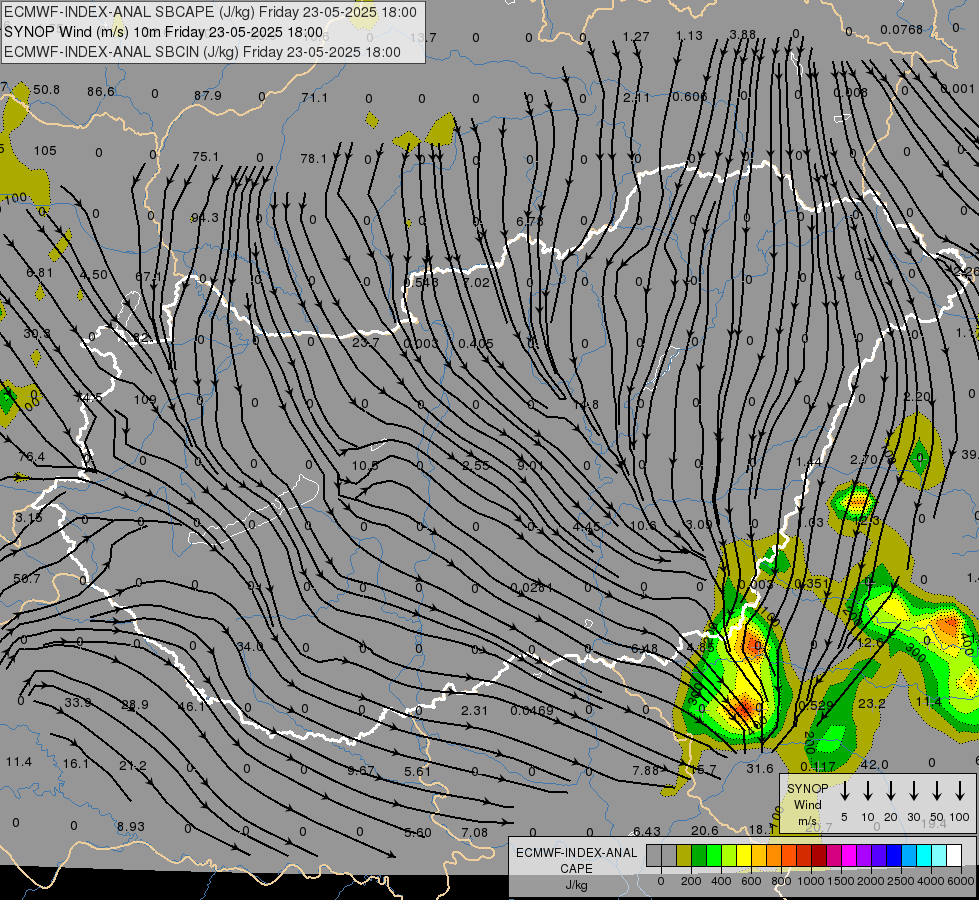Click the SBCAPE title line in header
Image resolution: width=979 pixels, height=900 pixels.
coord(210,12)
